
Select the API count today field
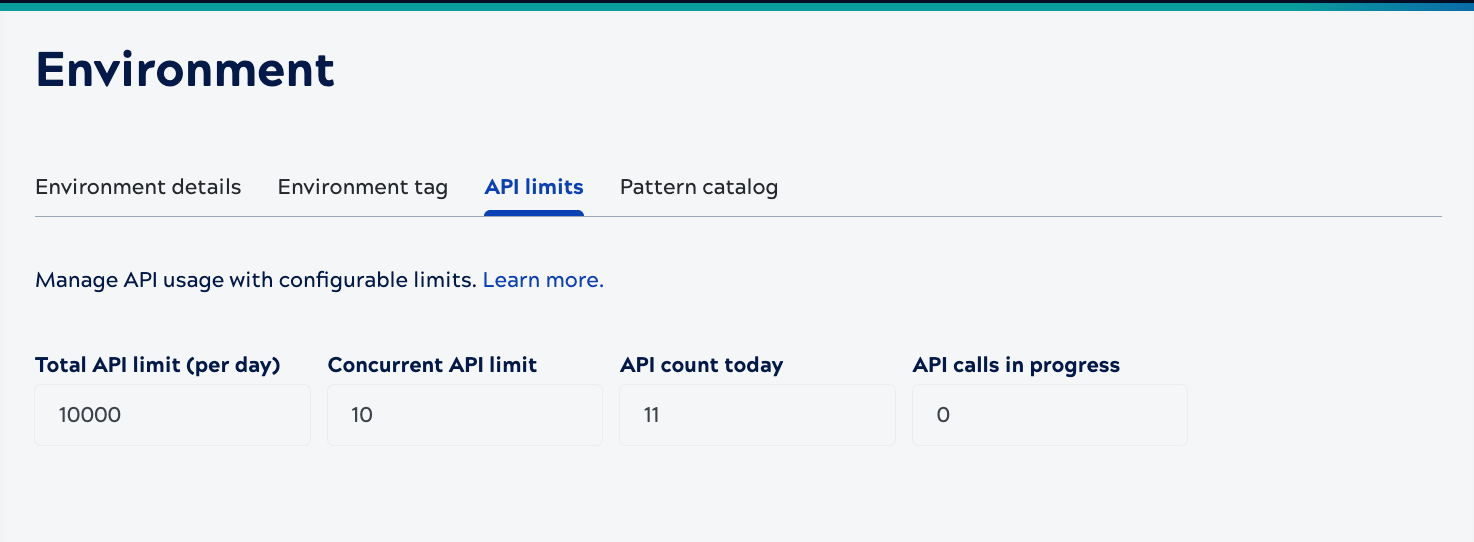[757, 415]
